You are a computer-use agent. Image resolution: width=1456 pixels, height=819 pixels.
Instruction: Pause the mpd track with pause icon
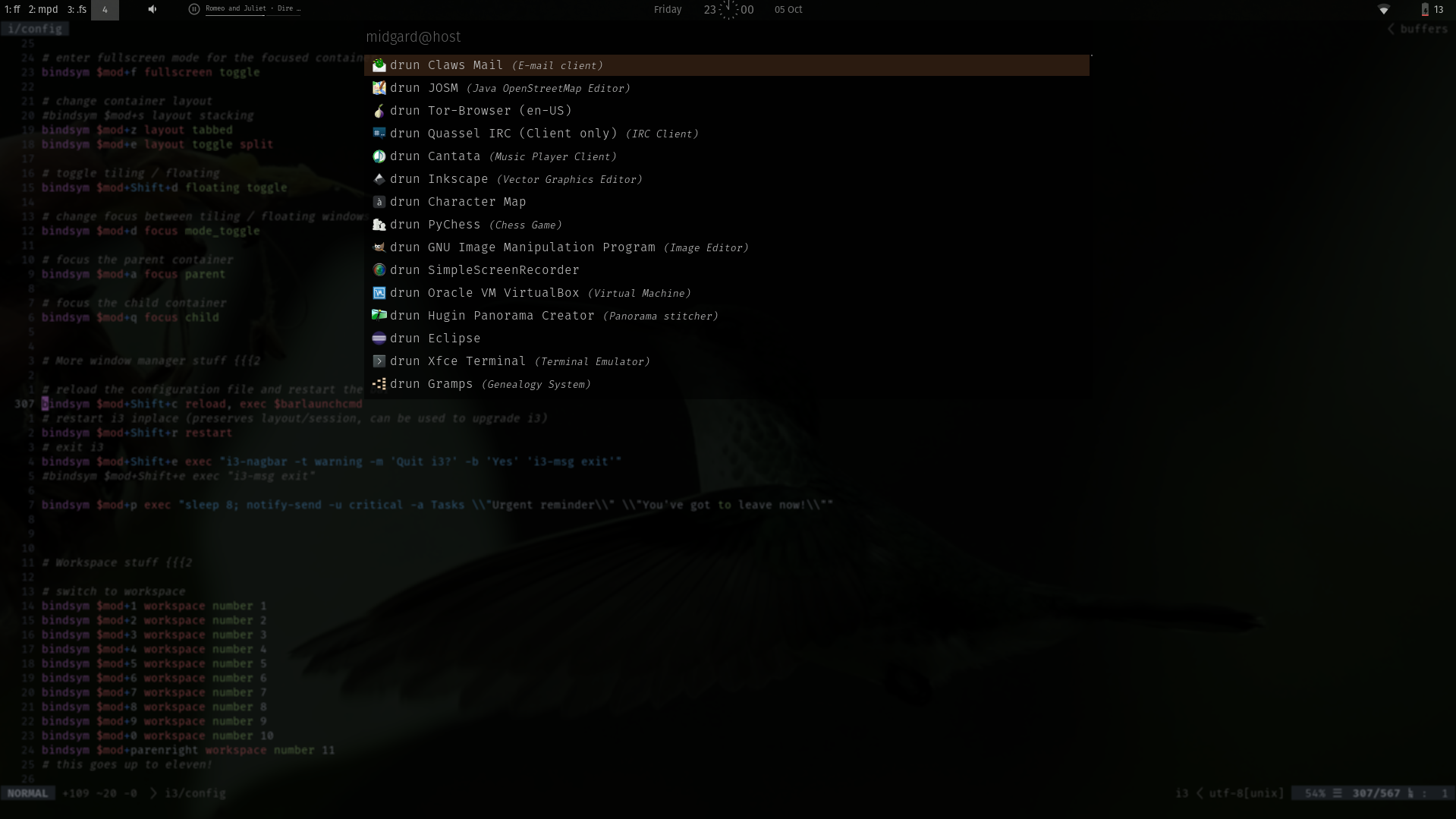pos(194,9)
